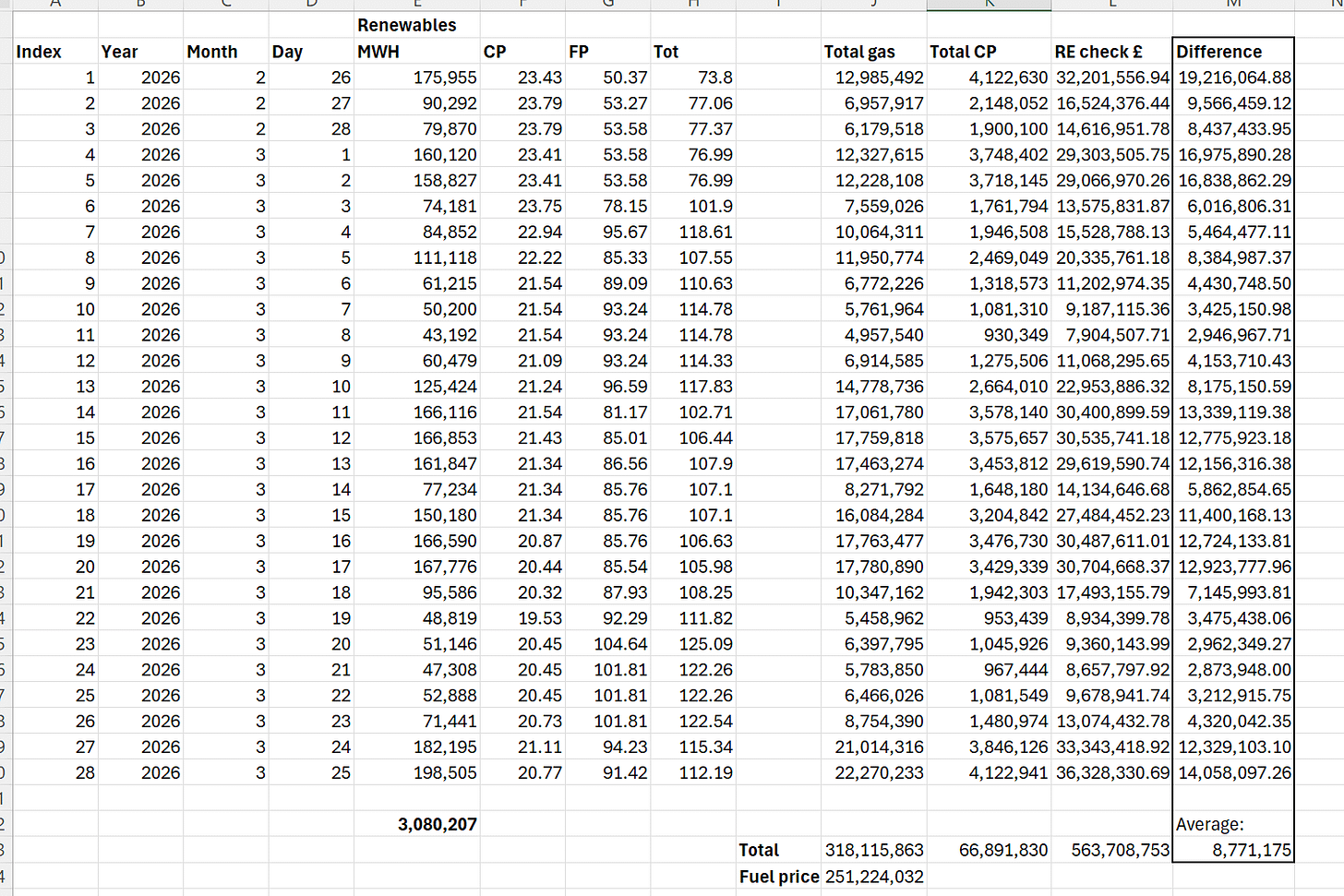Select Total gas value 22,270,233
The height and width of the screenshot is (896, 1344).
pos(873,772)
